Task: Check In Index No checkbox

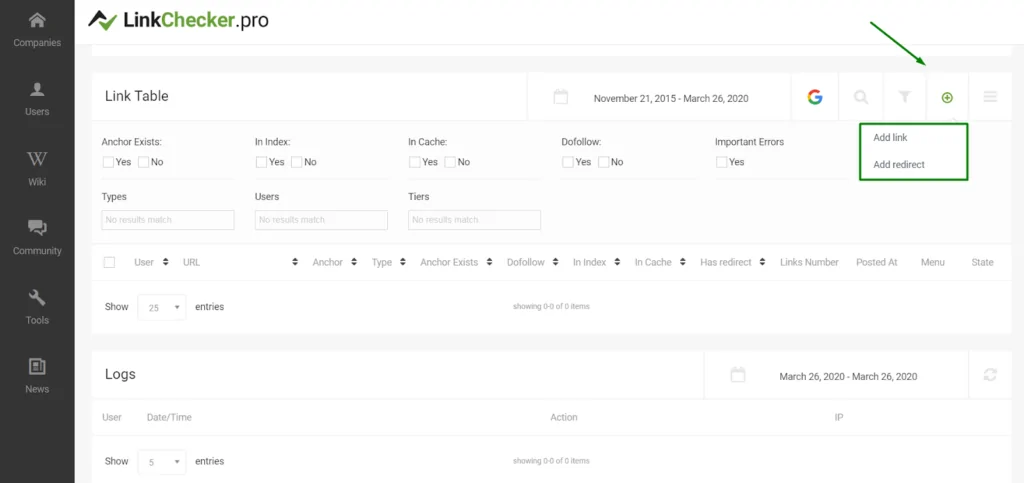Action: 296,162
